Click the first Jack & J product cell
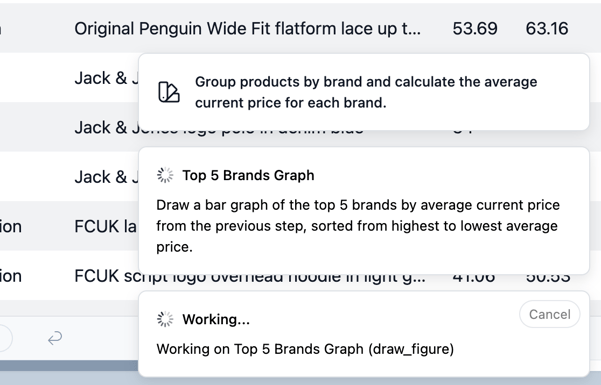Image resolution: width=601 pixels, height=385 pixels. coord(106,78)
